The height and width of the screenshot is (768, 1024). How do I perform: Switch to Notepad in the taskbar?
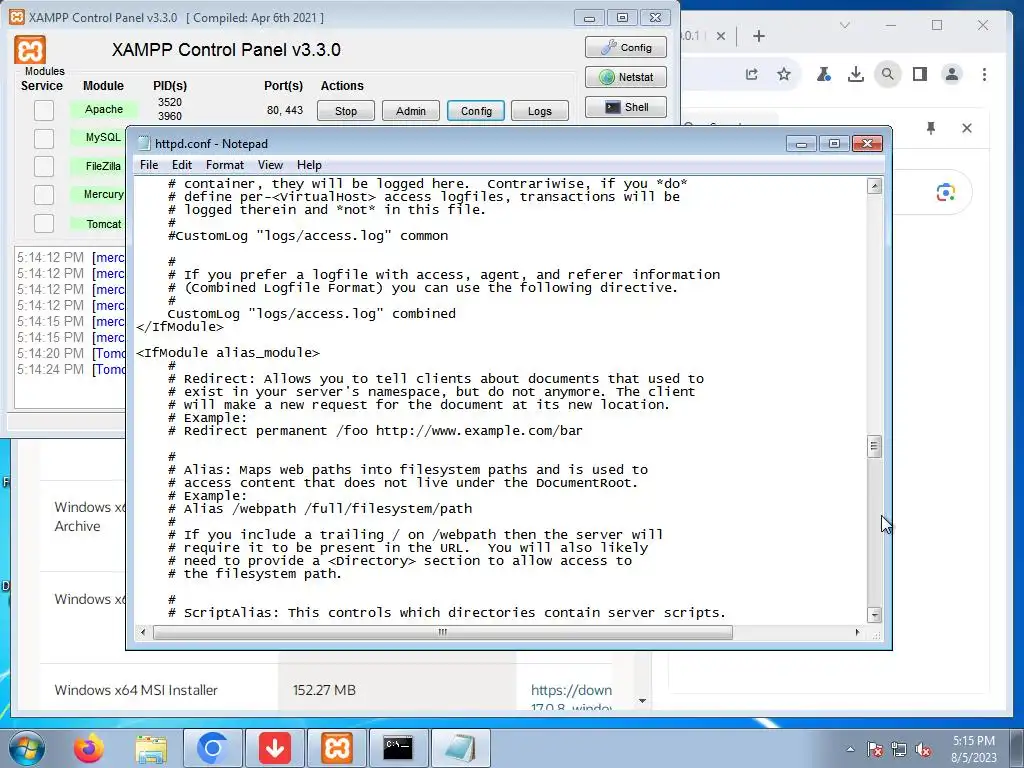[x=460, y=748]
